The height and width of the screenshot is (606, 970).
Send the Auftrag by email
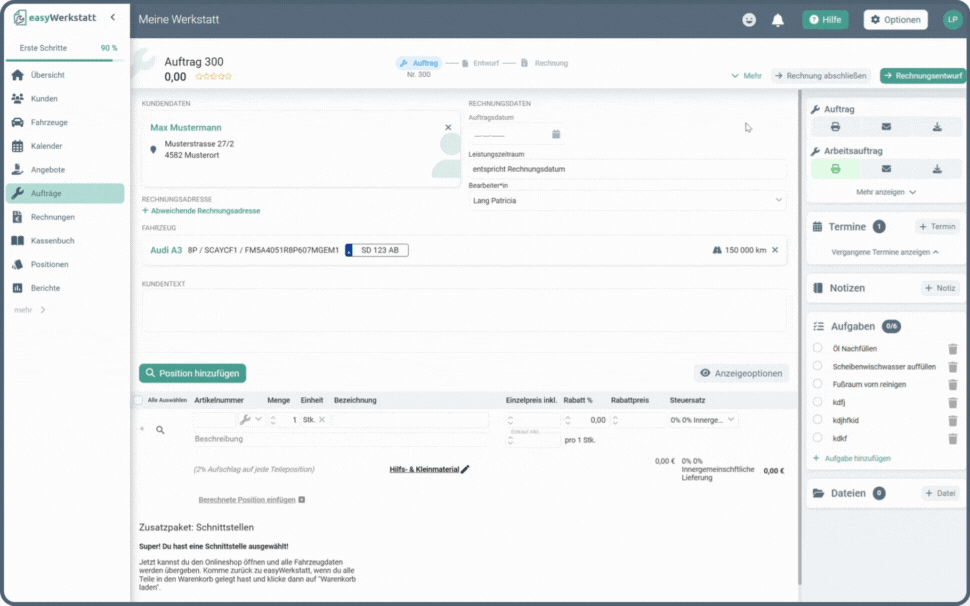[886, 127]
